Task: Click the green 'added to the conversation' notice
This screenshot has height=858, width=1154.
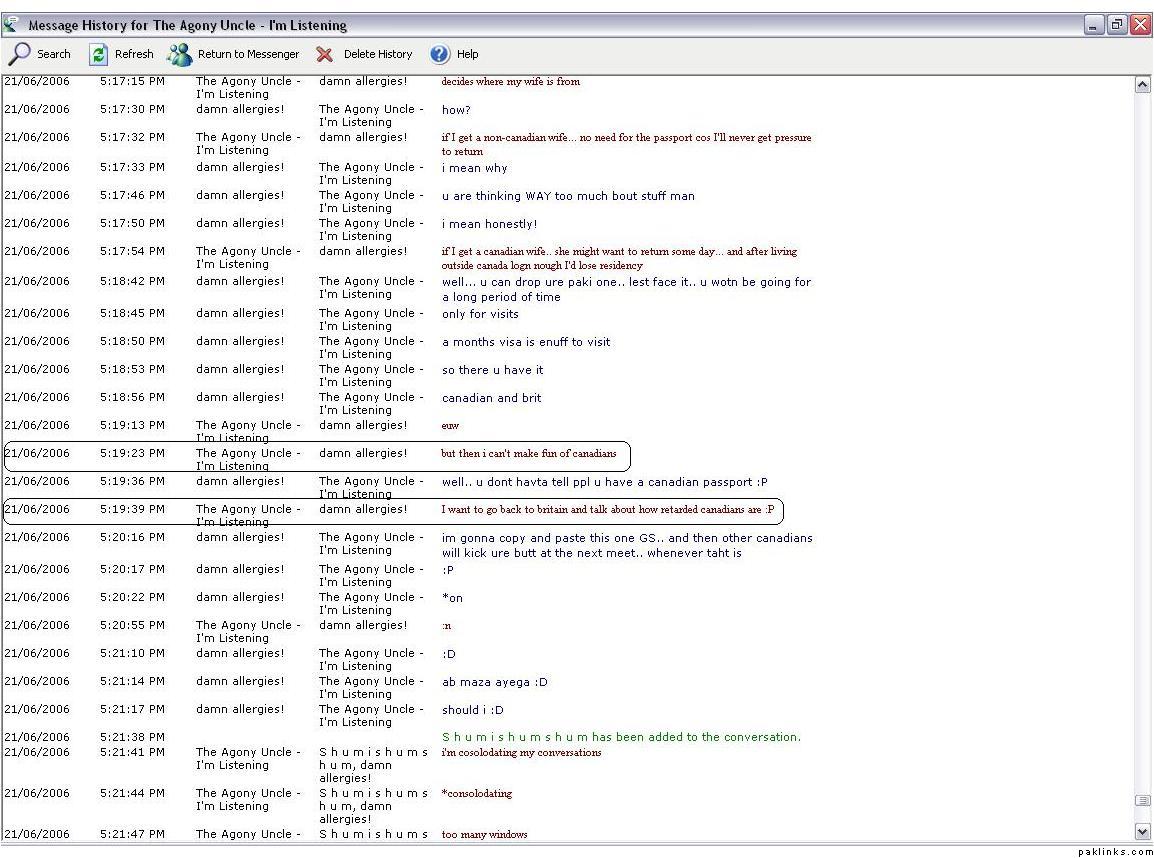Action: pyautogui.click(x=621, y=737)
